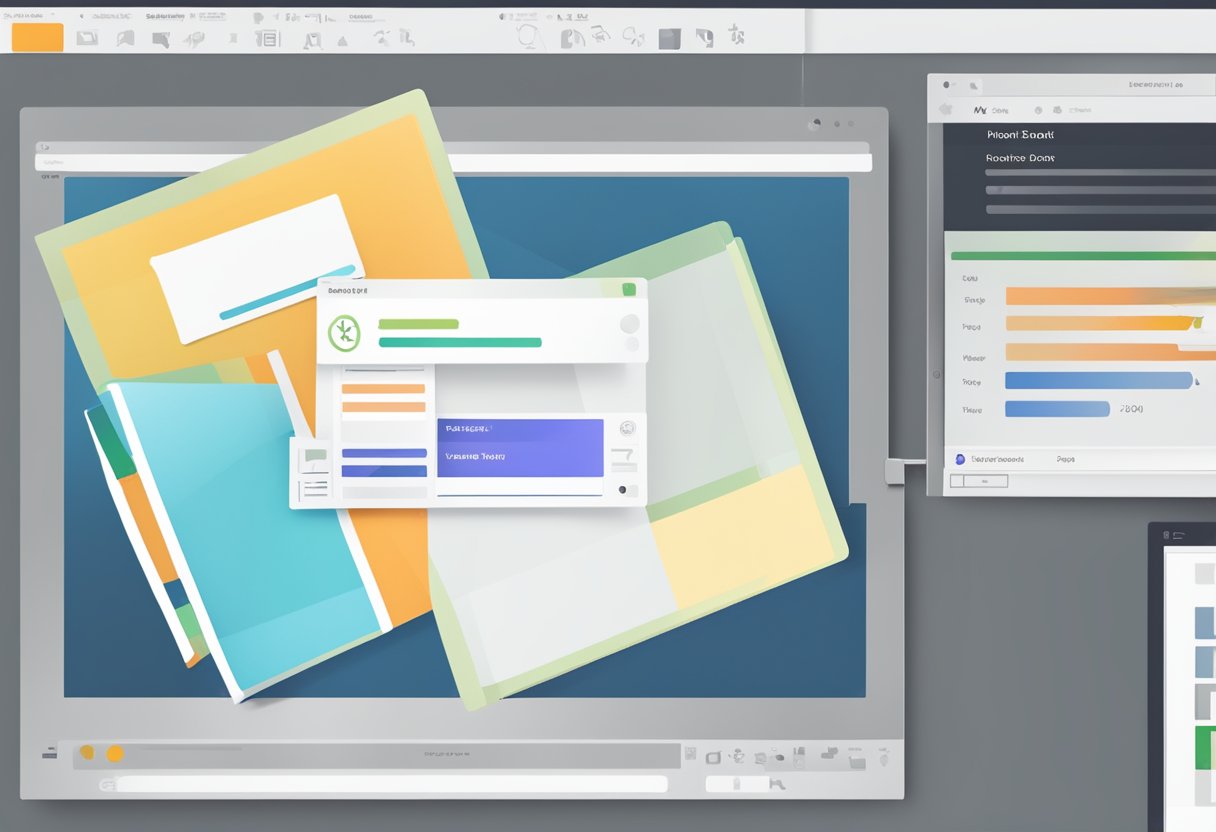Expand the longer blue bar row in right chart
Viewport: 1216px width, 832px height.
[1098, 380]
